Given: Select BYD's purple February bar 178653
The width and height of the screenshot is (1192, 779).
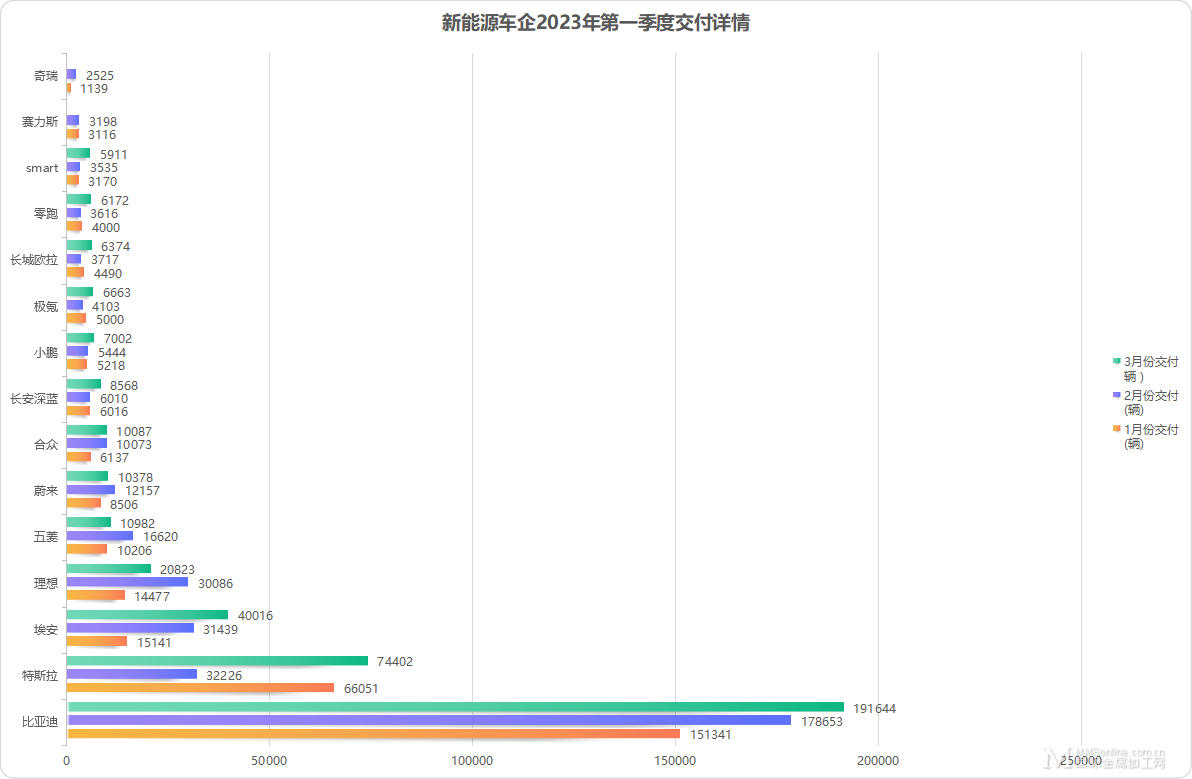Looking at the screenshot, I should (429, 720).
